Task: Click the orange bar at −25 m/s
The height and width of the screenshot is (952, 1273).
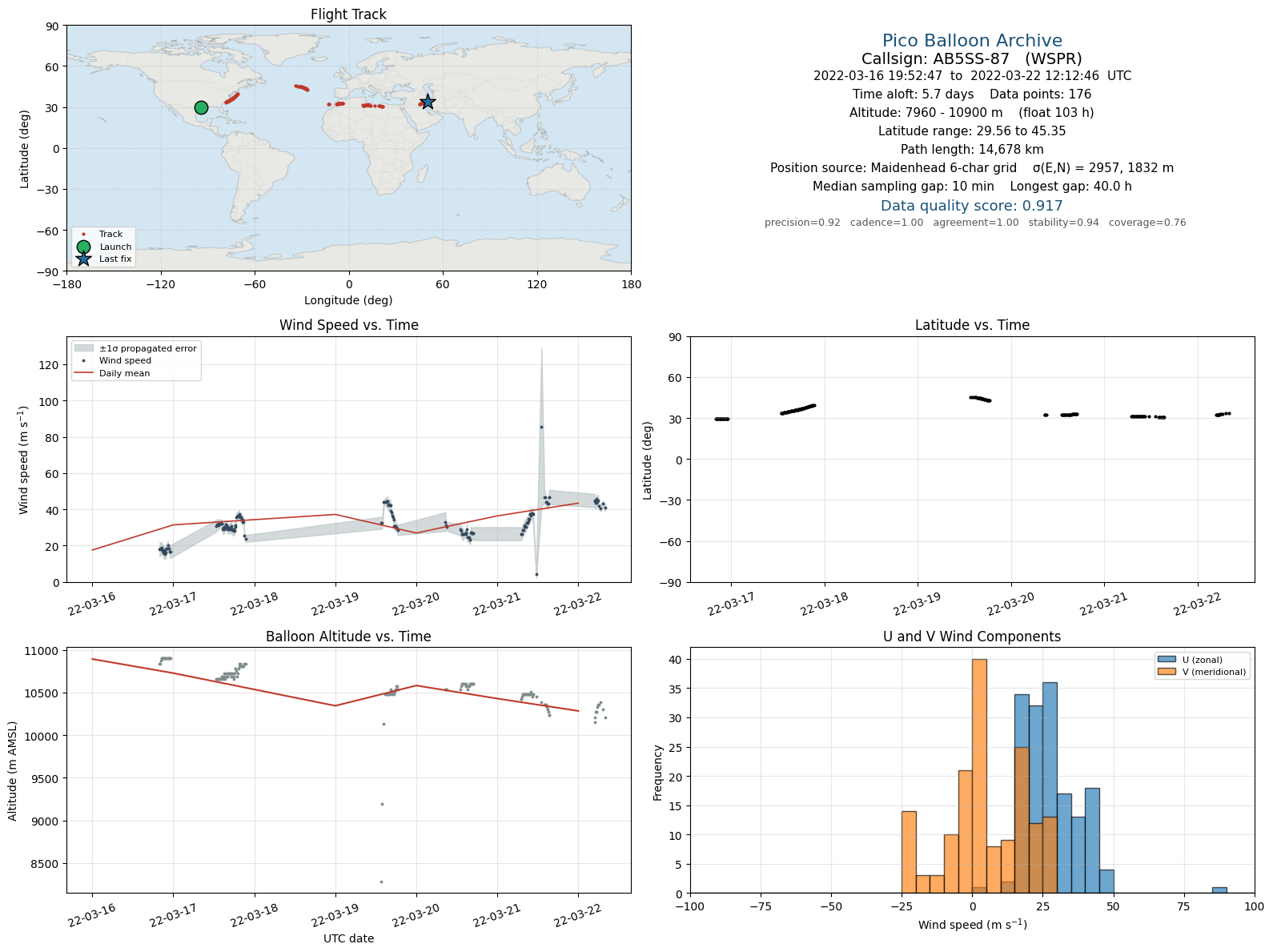Action: (909, 852)
